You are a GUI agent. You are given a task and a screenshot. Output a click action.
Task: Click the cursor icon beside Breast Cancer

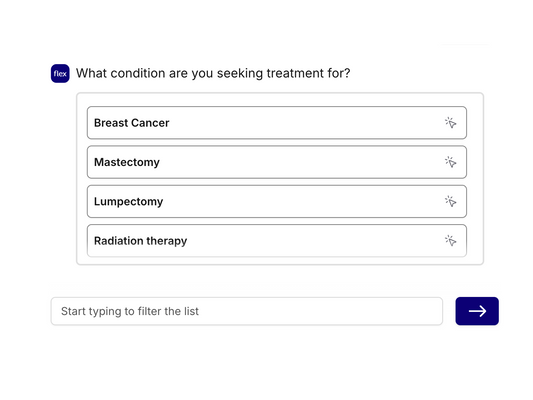(450, 123)
